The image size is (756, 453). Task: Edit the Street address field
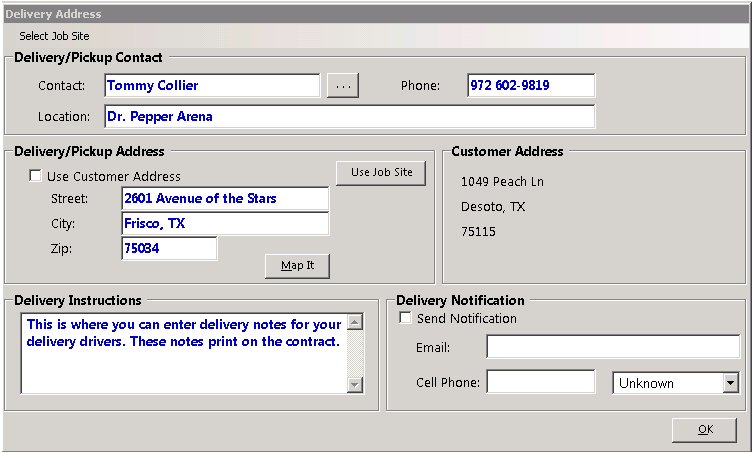coord(225,199)
